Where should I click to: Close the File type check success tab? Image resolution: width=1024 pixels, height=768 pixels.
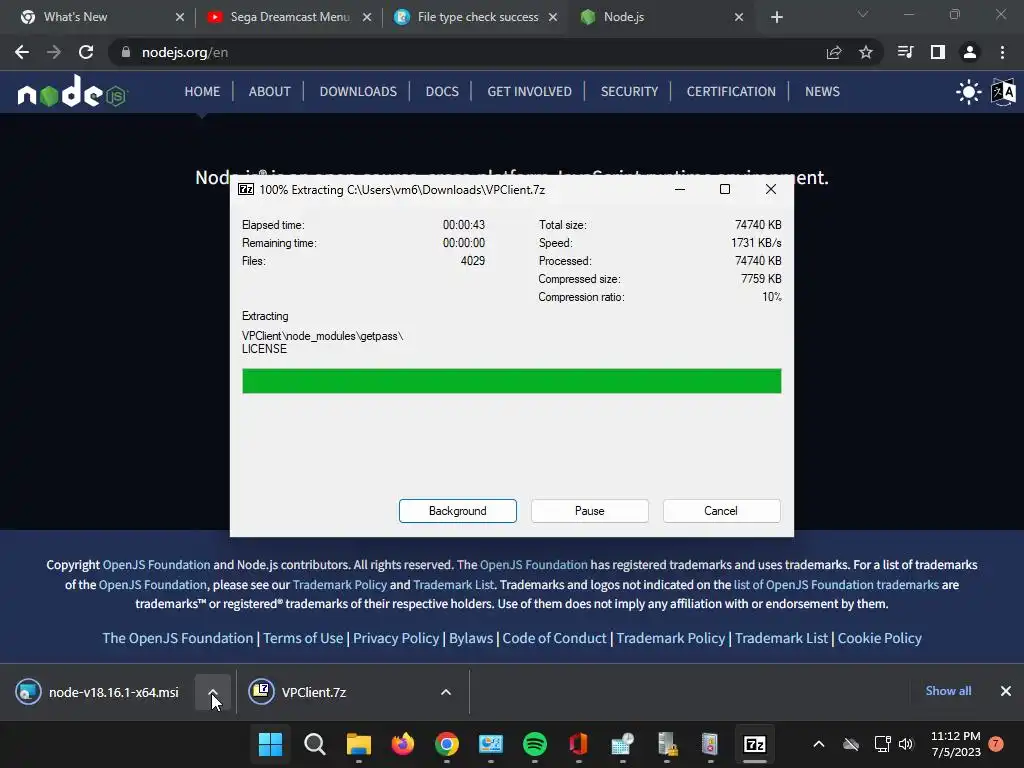(553, 17)
